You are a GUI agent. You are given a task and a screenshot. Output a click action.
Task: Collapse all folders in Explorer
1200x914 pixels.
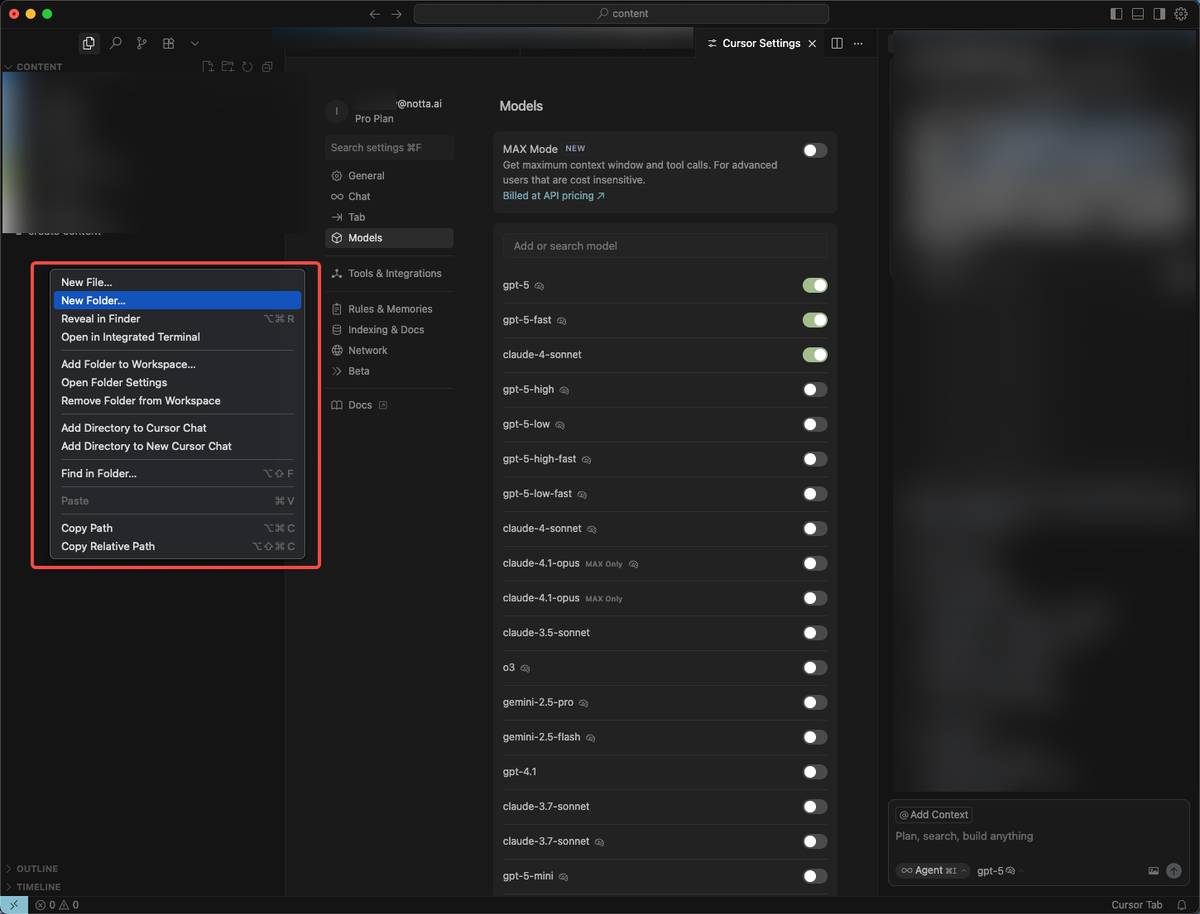click(x=267, y=67)
